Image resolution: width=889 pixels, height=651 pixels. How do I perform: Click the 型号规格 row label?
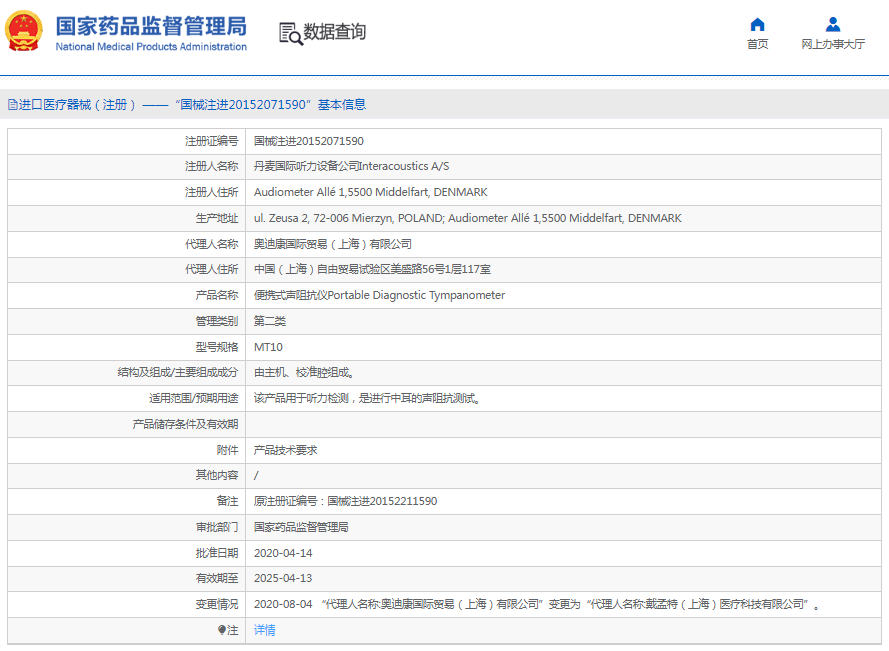[x=217, y=347]
